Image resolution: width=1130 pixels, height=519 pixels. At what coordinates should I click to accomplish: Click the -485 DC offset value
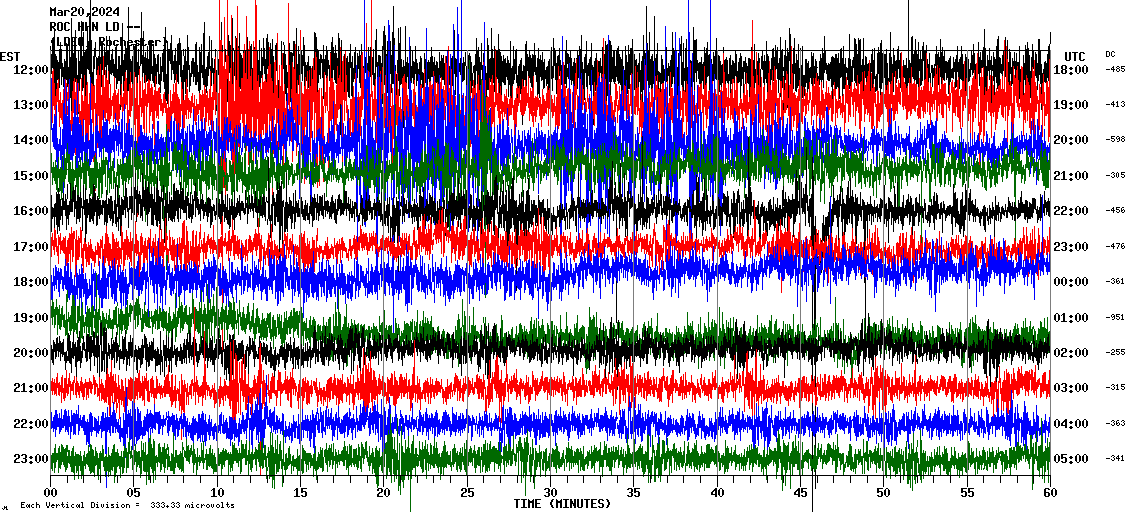[1115, 70]
